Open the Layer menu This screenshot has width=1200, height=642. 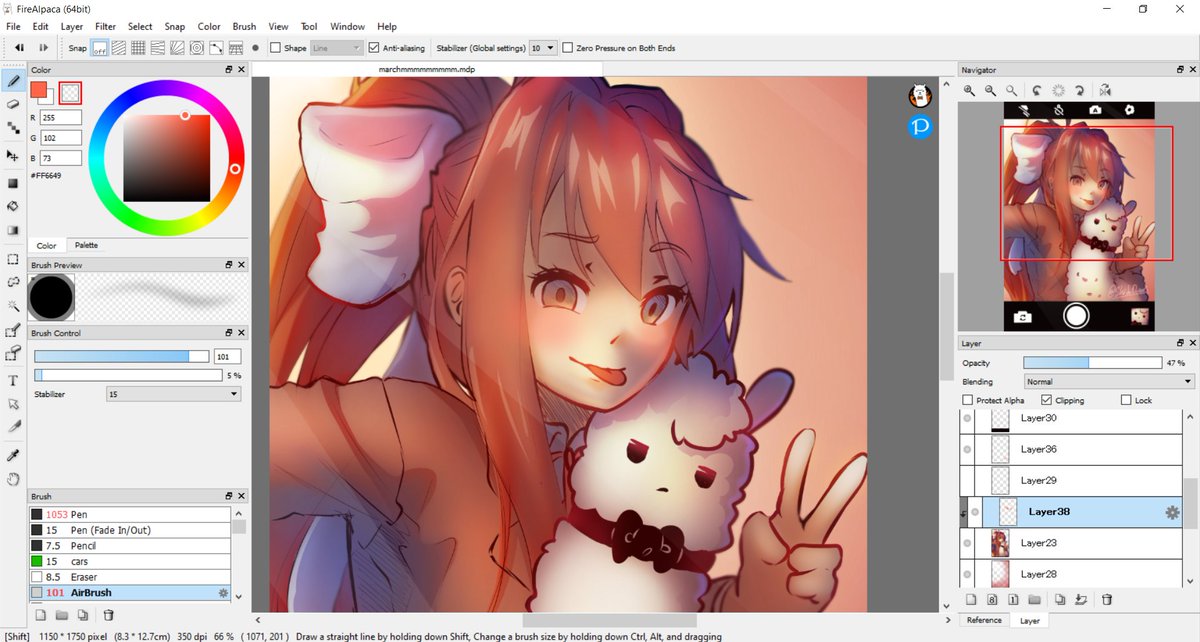[72, 26]
